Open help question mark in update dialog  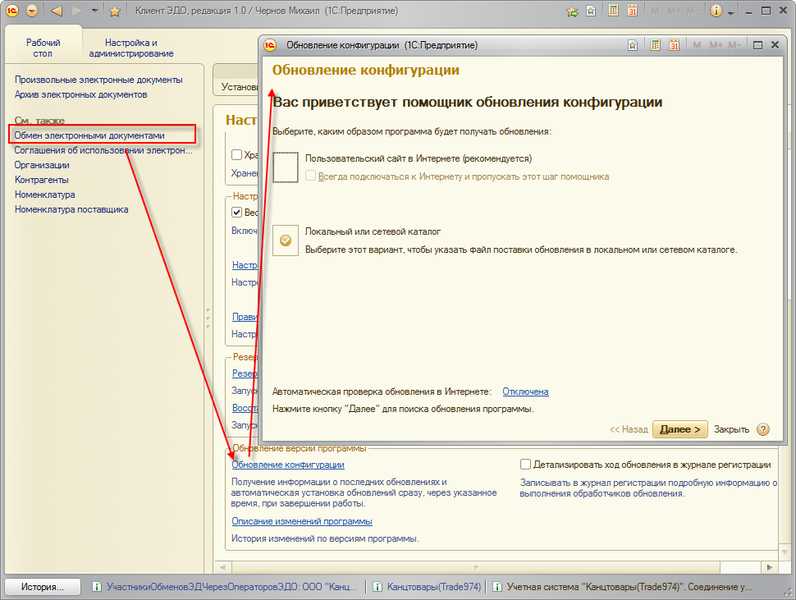(x=763, y=429)
